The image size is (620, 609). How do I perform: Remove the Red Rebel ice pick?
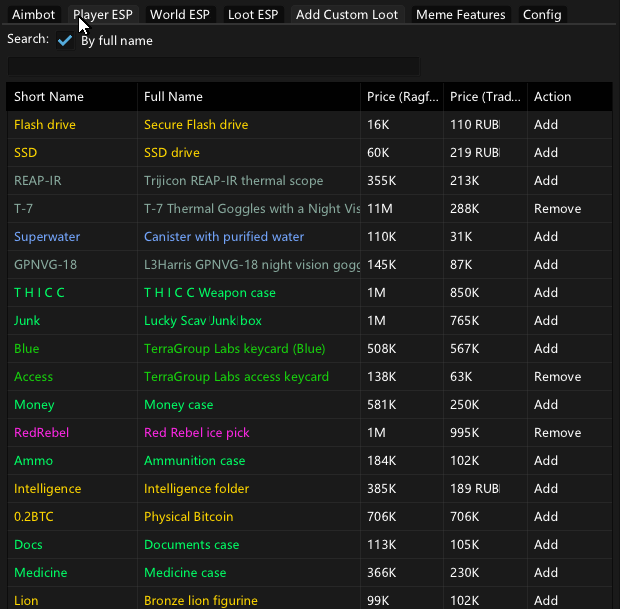557,433
